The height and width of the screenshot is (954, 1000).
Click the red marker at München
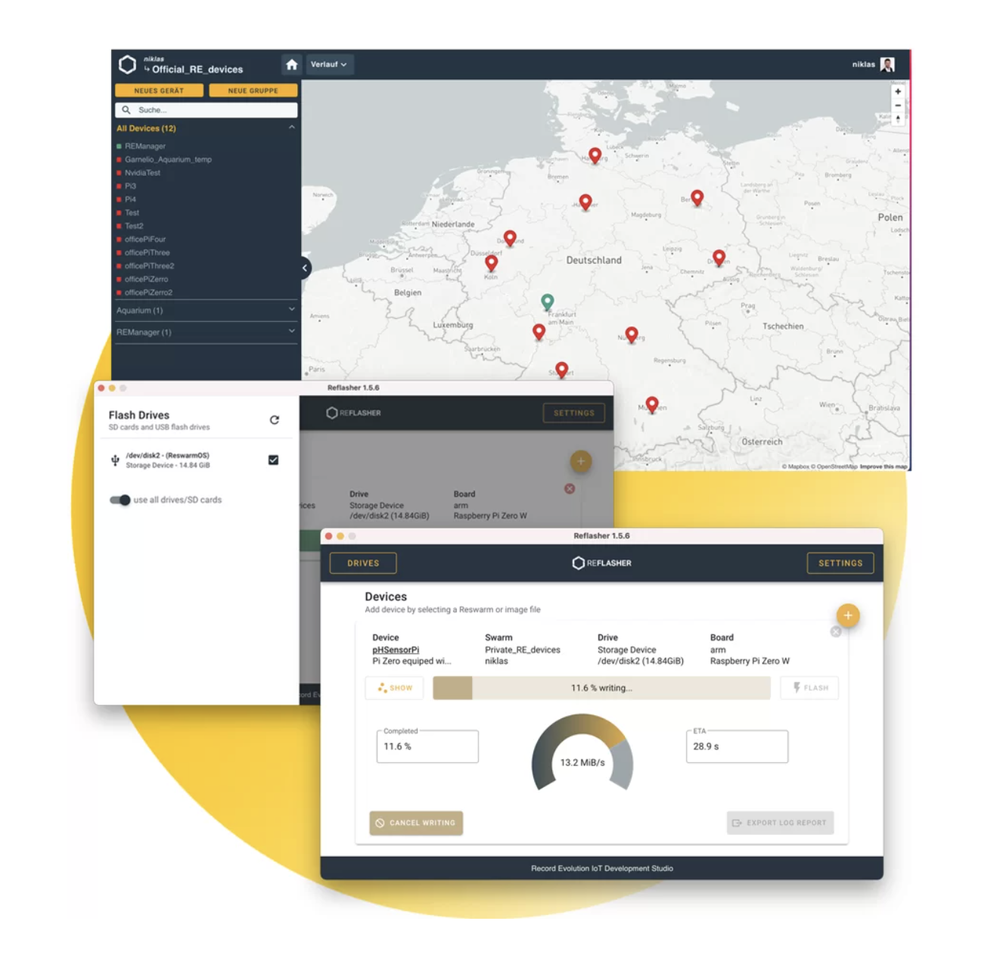652,404
